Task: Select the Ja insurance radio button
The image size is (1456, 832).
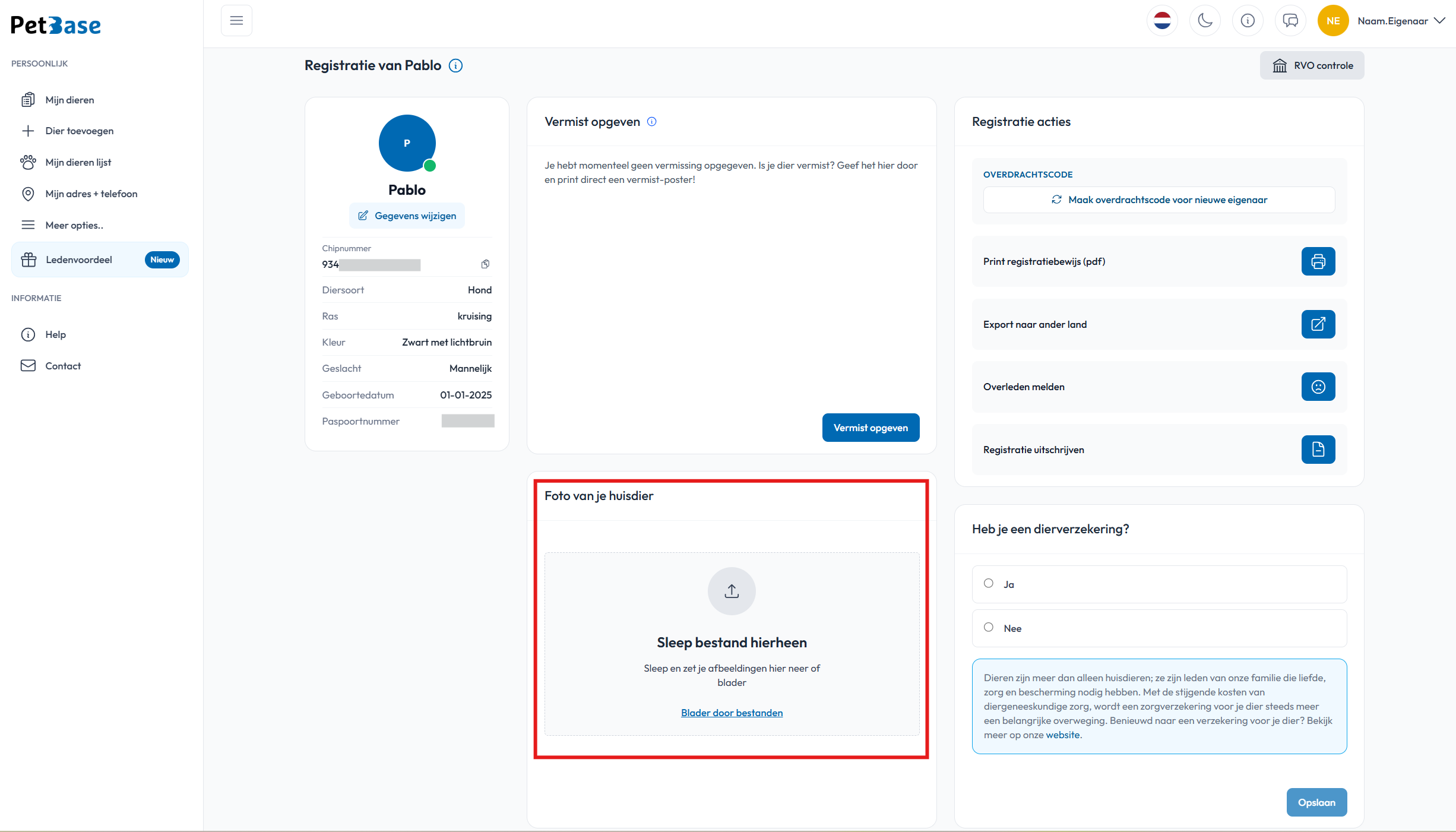Action: click(989, 583)
